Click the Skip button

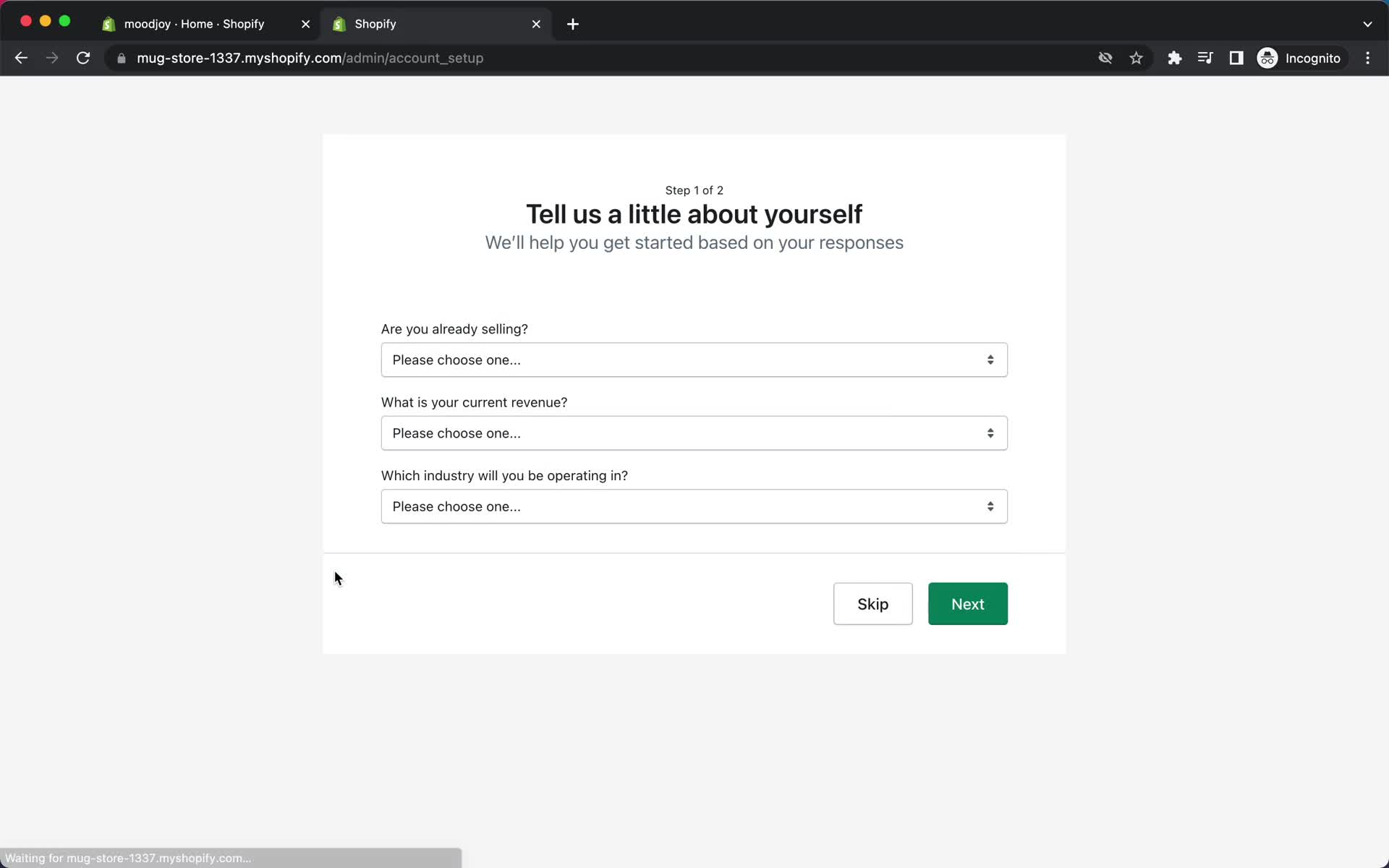(872, 603)
